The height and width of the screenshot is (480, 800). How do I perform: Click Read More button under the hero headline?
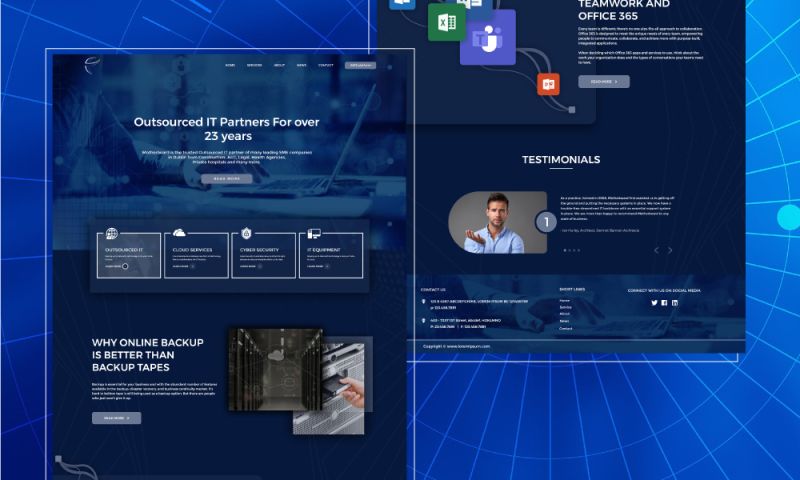click(226, 179)
